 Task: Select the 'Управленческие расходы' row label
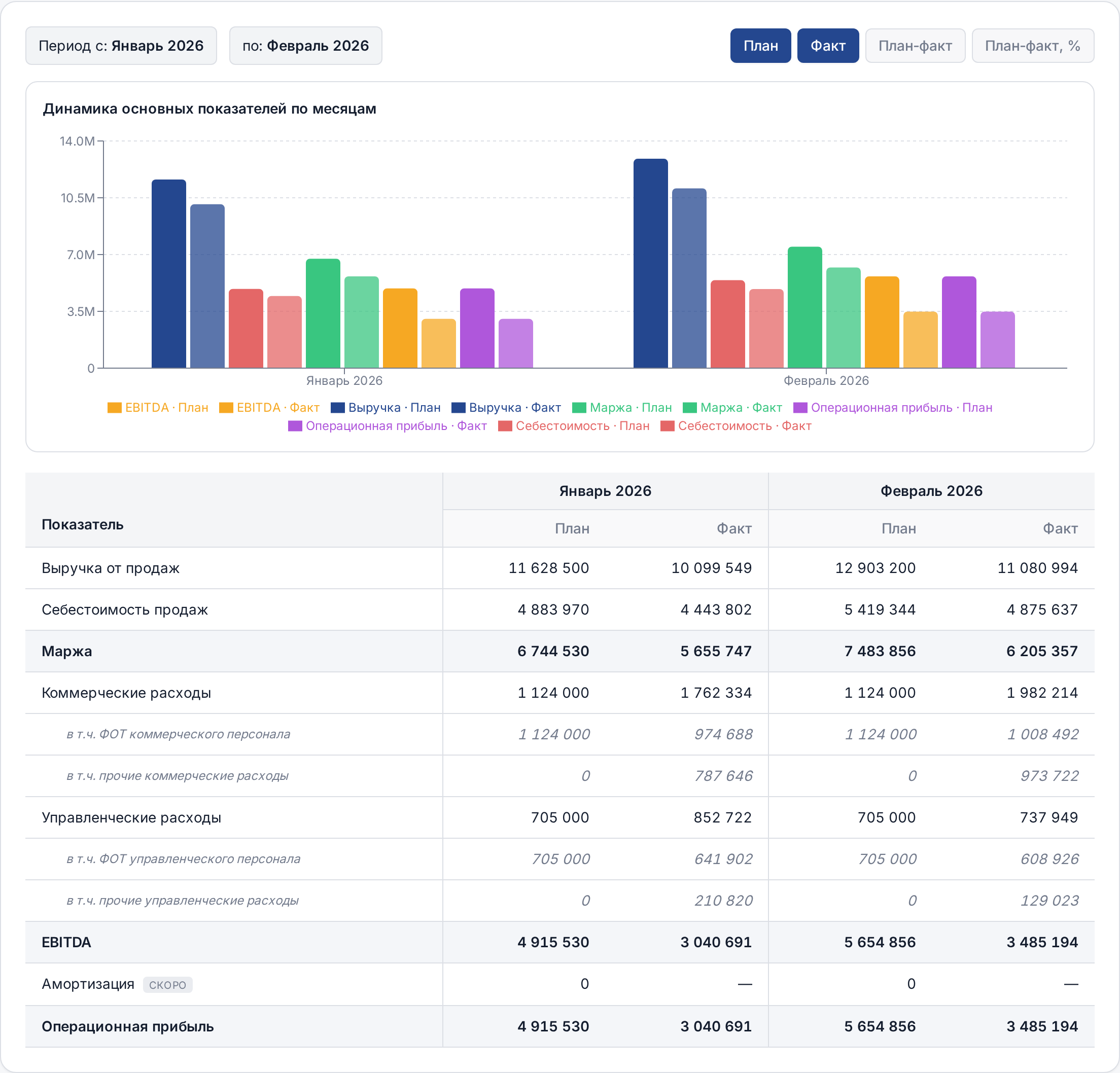(131, 817)
